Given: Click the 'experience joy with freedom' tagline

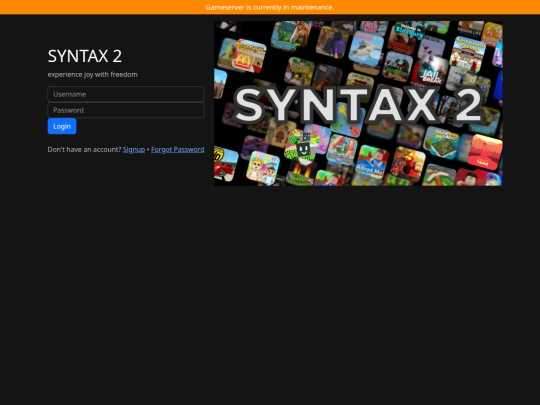Looking at the screenshot, I should point(92,74).
